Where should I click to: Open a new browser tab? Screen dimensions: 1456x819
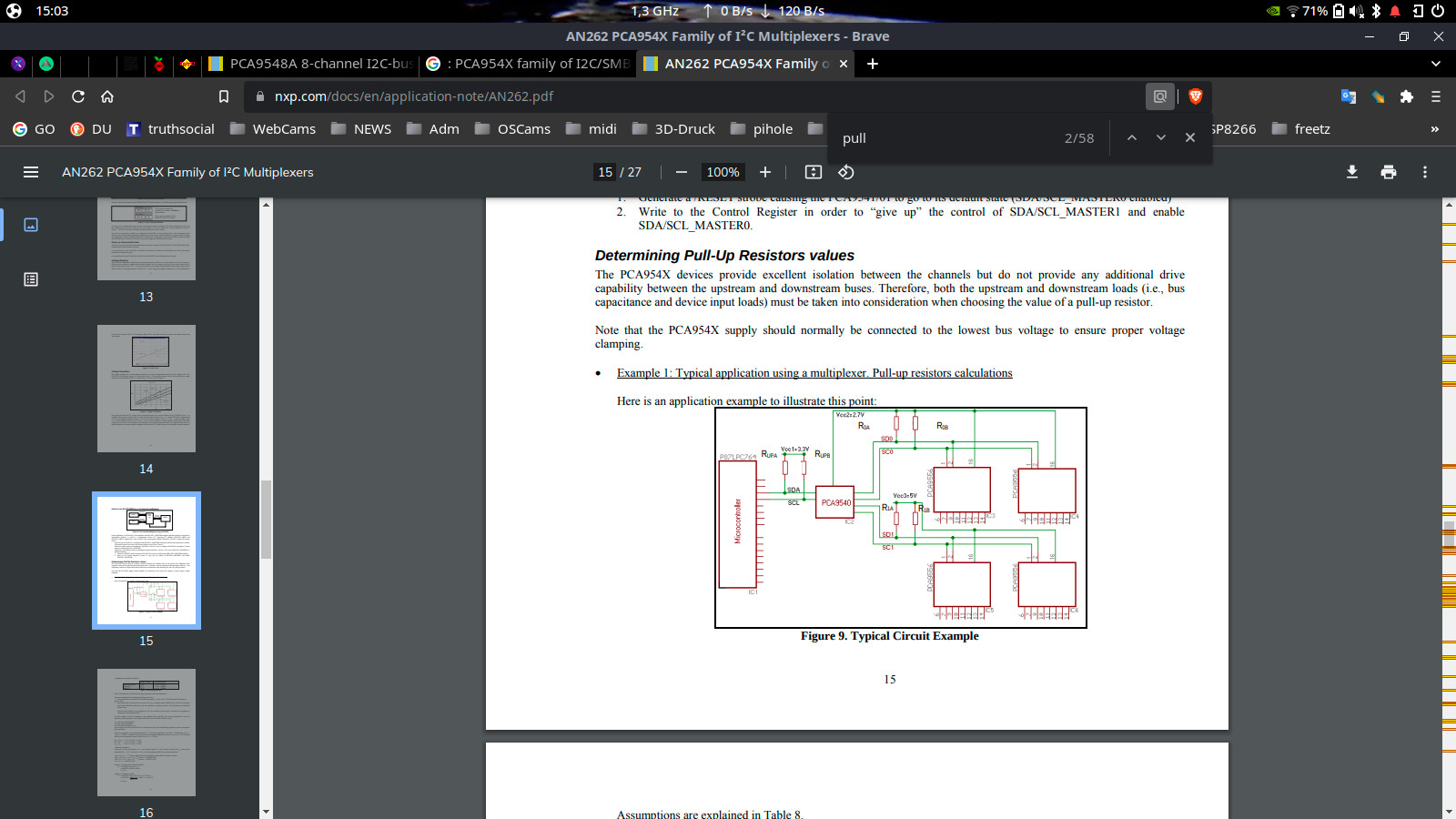pos(873,64)
